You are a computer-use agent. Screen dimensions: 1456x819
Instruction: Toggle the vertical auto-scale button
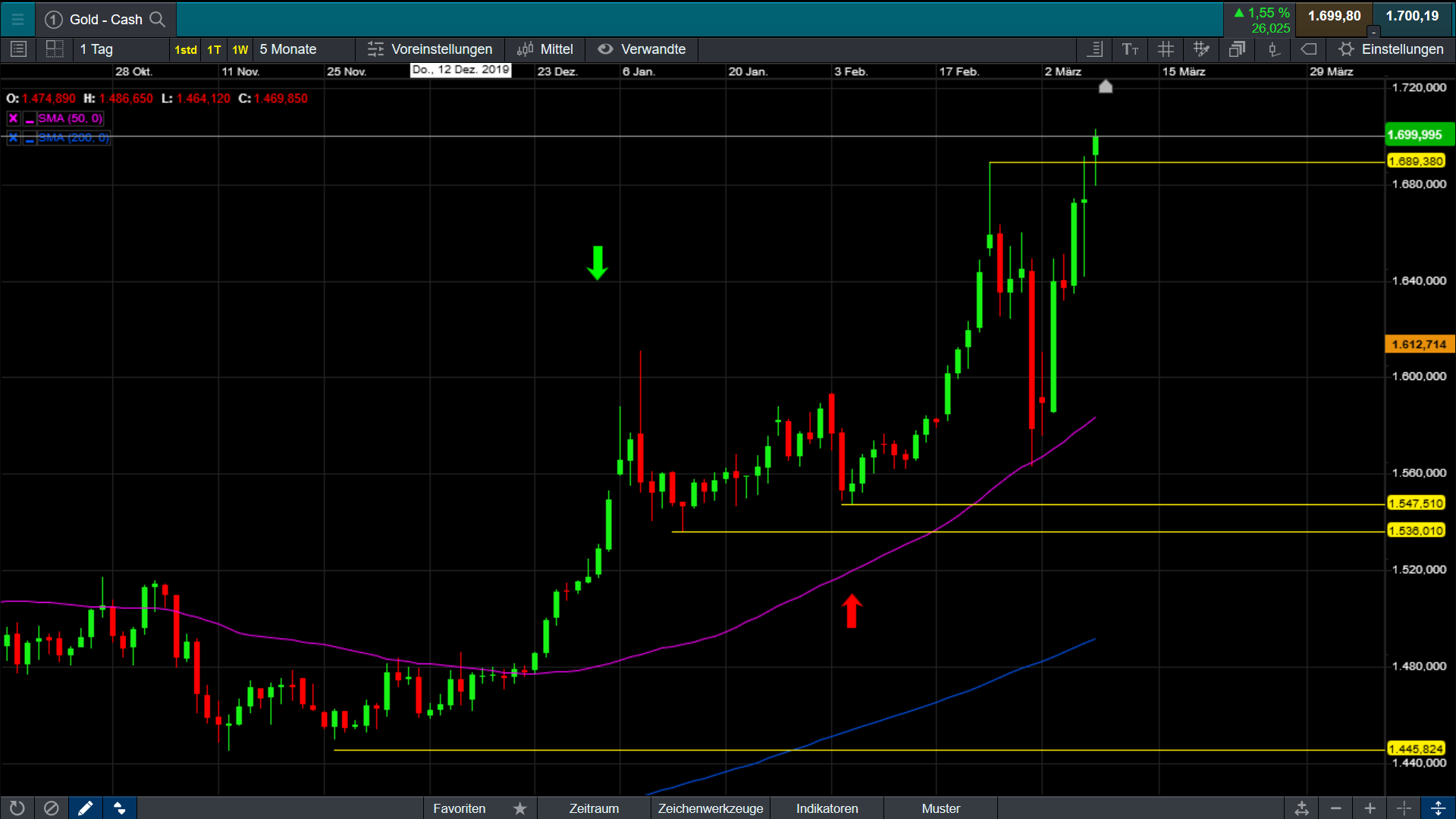(1438, 808)
